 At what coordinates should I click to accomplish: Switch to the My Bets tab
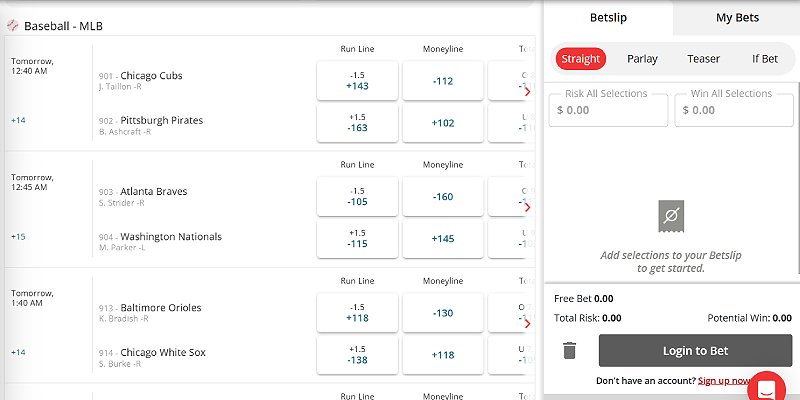click(737, 17)
